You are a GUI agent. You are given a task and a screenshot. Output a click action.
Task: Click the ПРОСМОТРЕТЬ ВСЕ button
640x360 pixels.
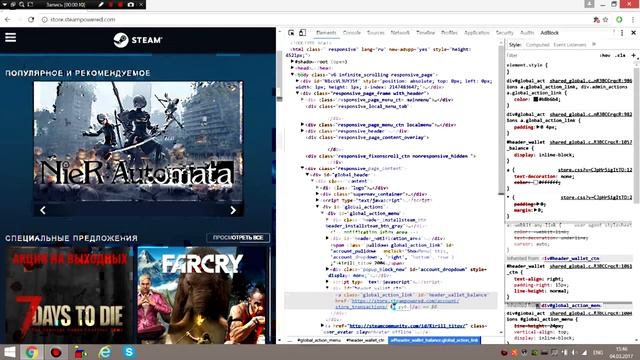tap(238, 238)
